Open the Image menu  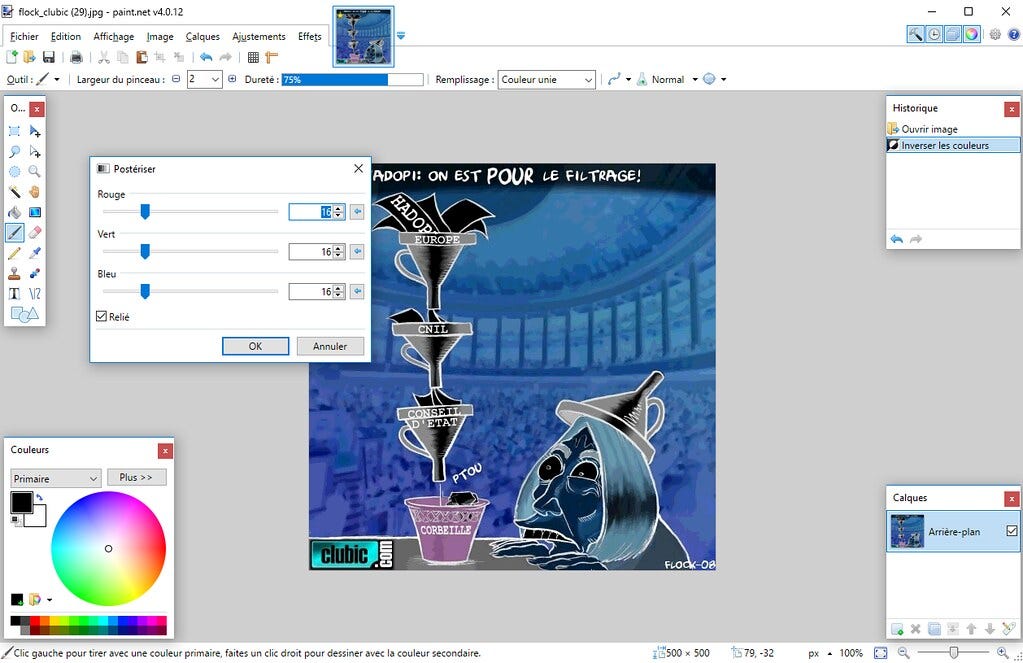point(160,37)
